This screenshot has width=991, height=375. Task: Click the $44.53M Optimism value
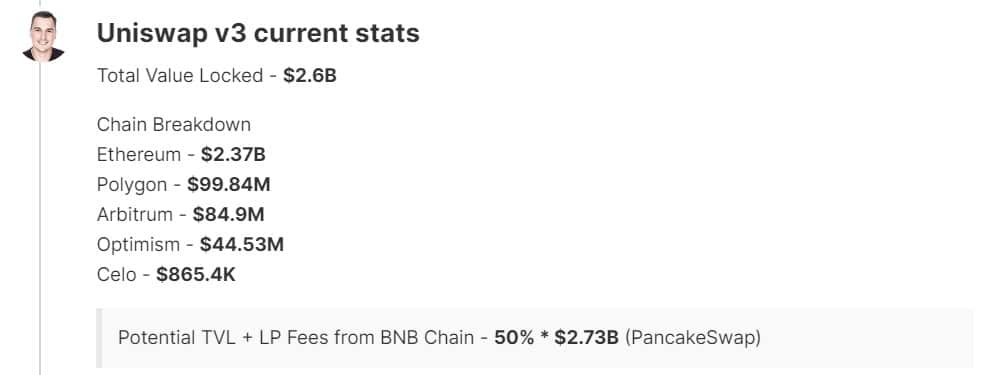pos(241,244)
